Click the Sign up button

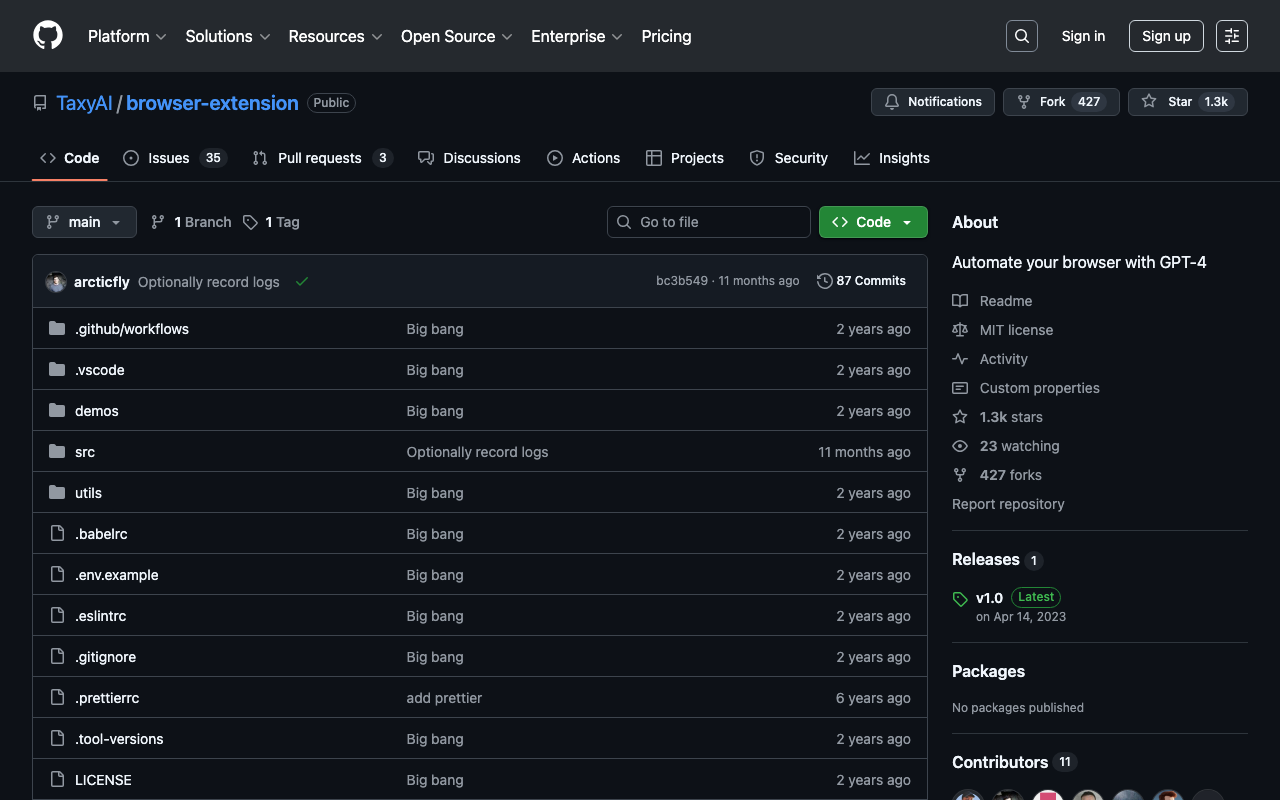click(x=1165, y=36)
